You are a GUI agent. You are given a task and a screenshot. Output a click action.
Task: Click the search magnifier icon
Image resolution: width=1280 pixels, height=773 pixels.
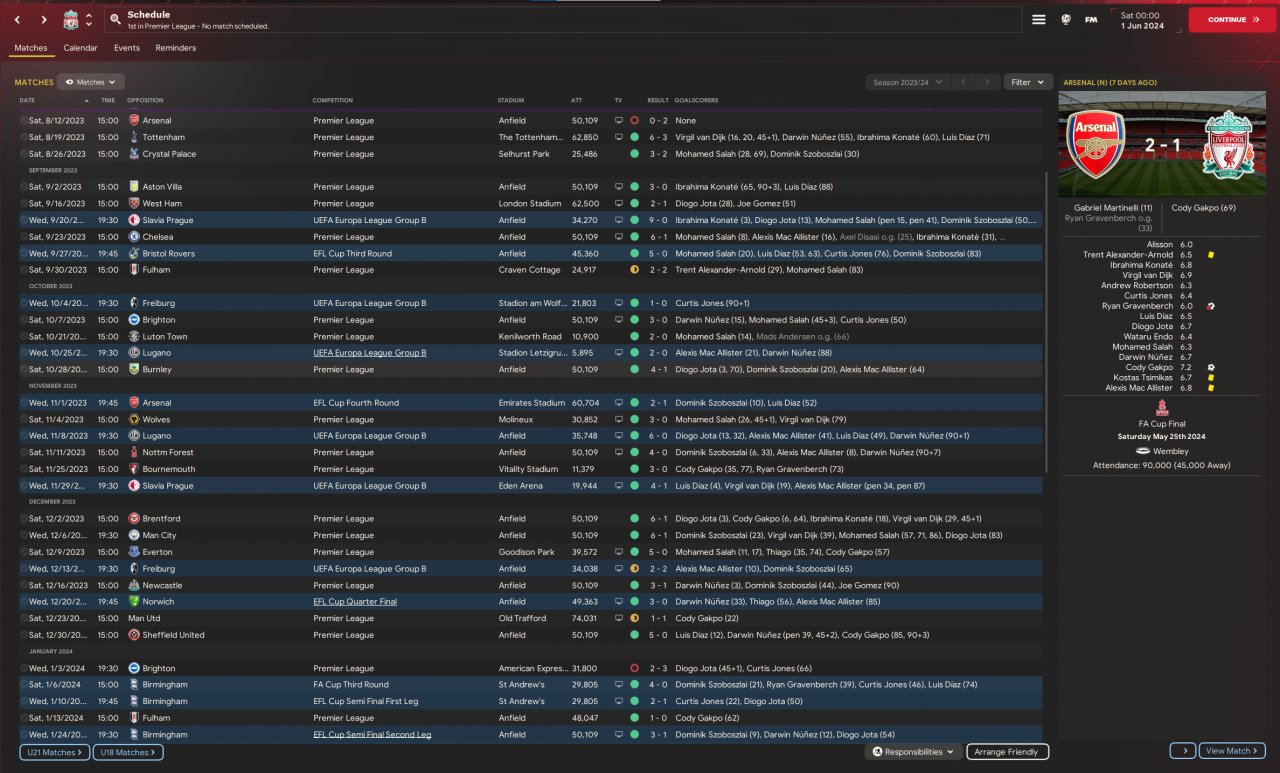coord(115,20)
